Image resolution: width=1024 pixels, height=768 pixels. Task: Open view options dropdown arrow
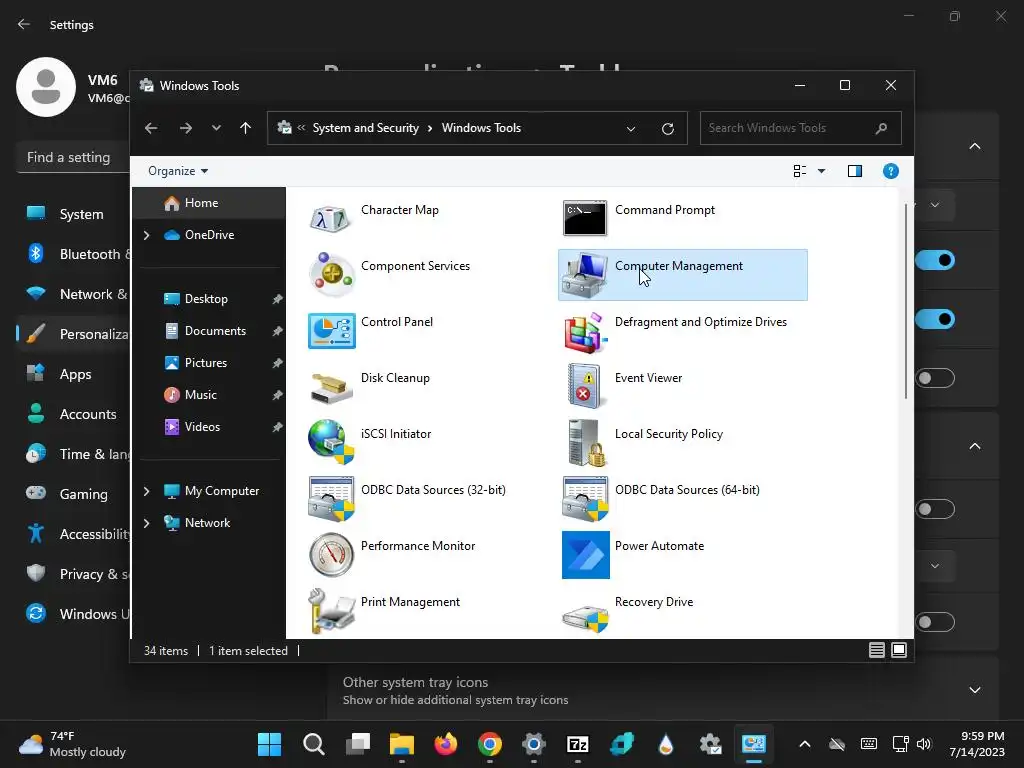(822, 171)
